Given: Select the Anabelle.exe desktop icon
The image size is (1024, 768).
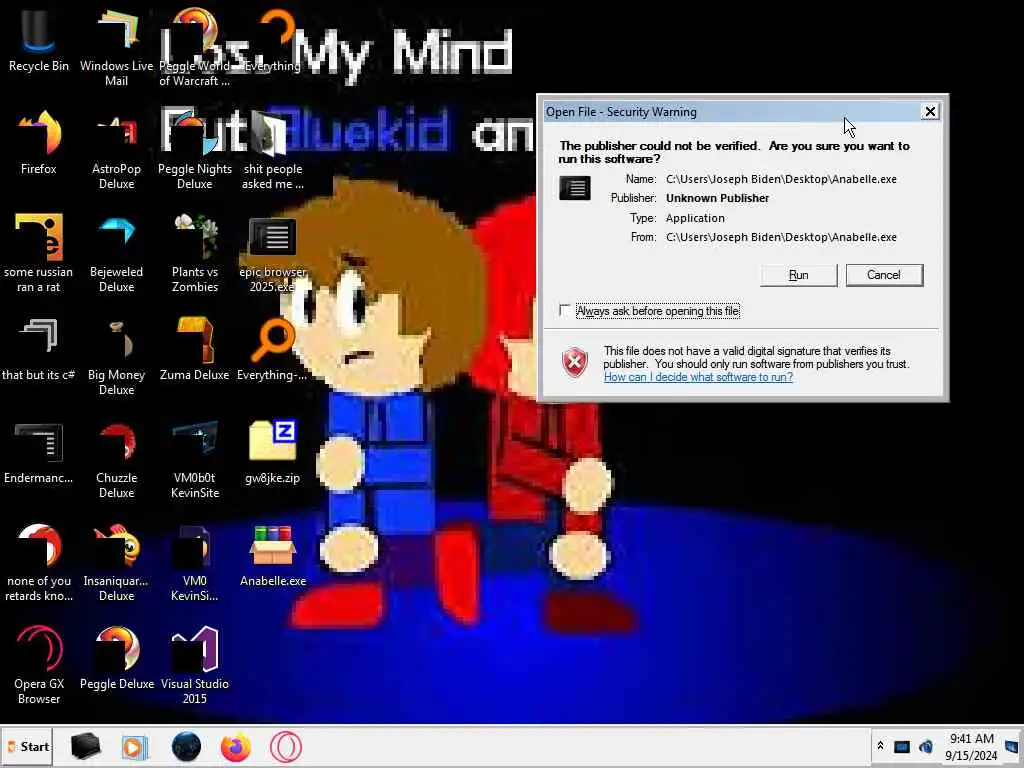Looking at the screenshot, I should pos(273,556).
